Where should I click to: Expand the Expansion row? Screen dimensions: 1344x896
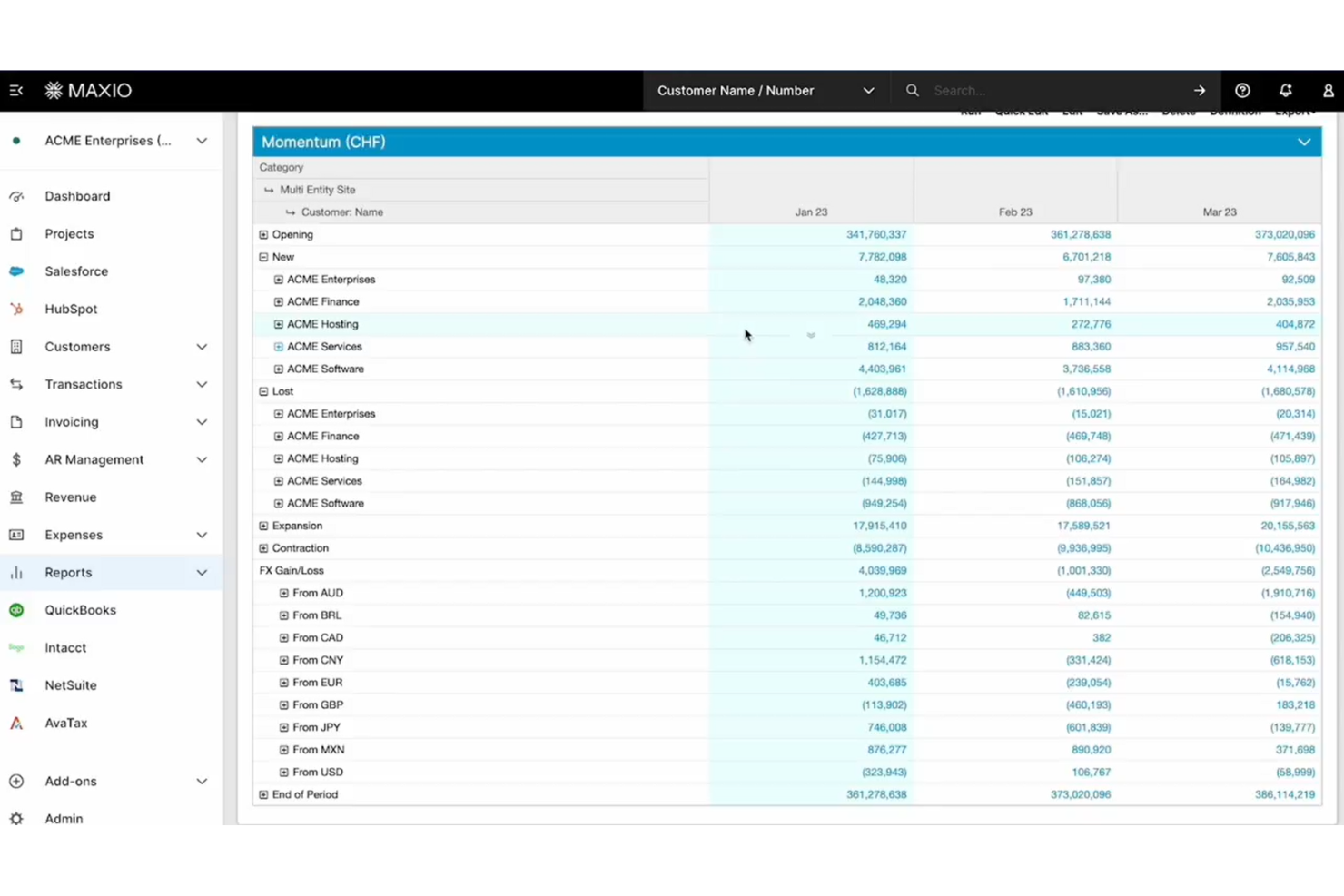[263, 526]
